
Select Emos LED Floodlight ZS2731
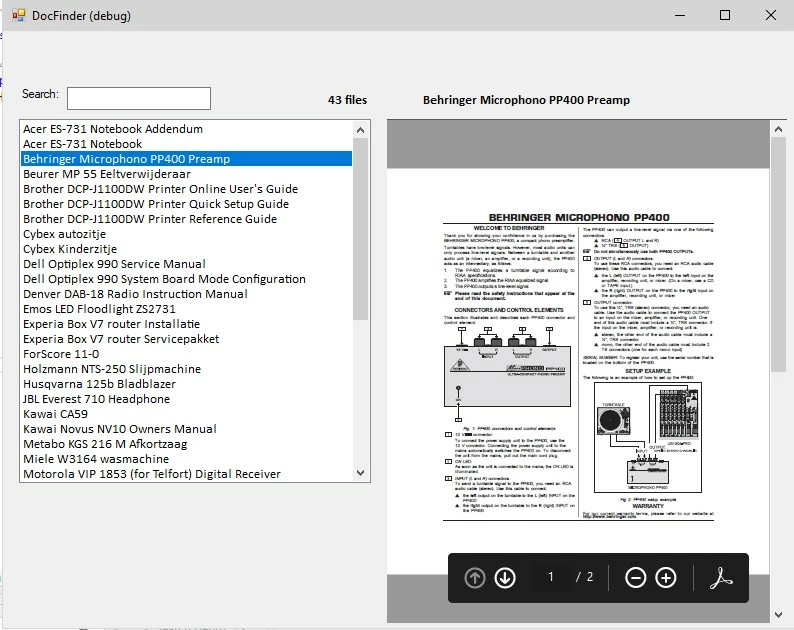pos(186,309)
